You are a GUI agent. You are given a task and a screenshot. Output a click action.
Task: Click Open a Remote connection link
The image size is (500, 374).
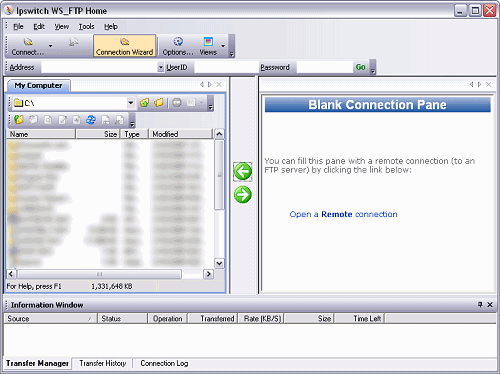coord(343,214)
